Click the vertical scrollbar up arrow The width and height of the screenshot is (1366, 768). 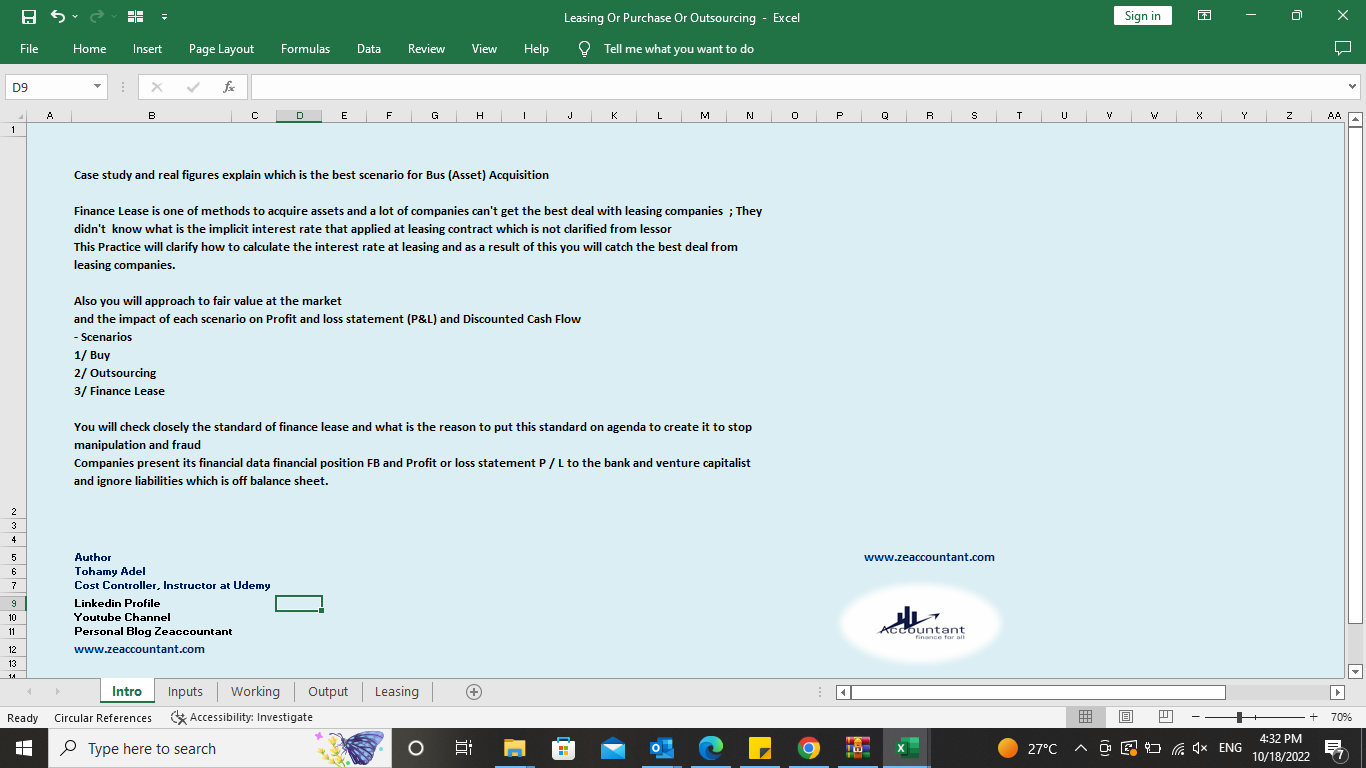(1356, 120)
